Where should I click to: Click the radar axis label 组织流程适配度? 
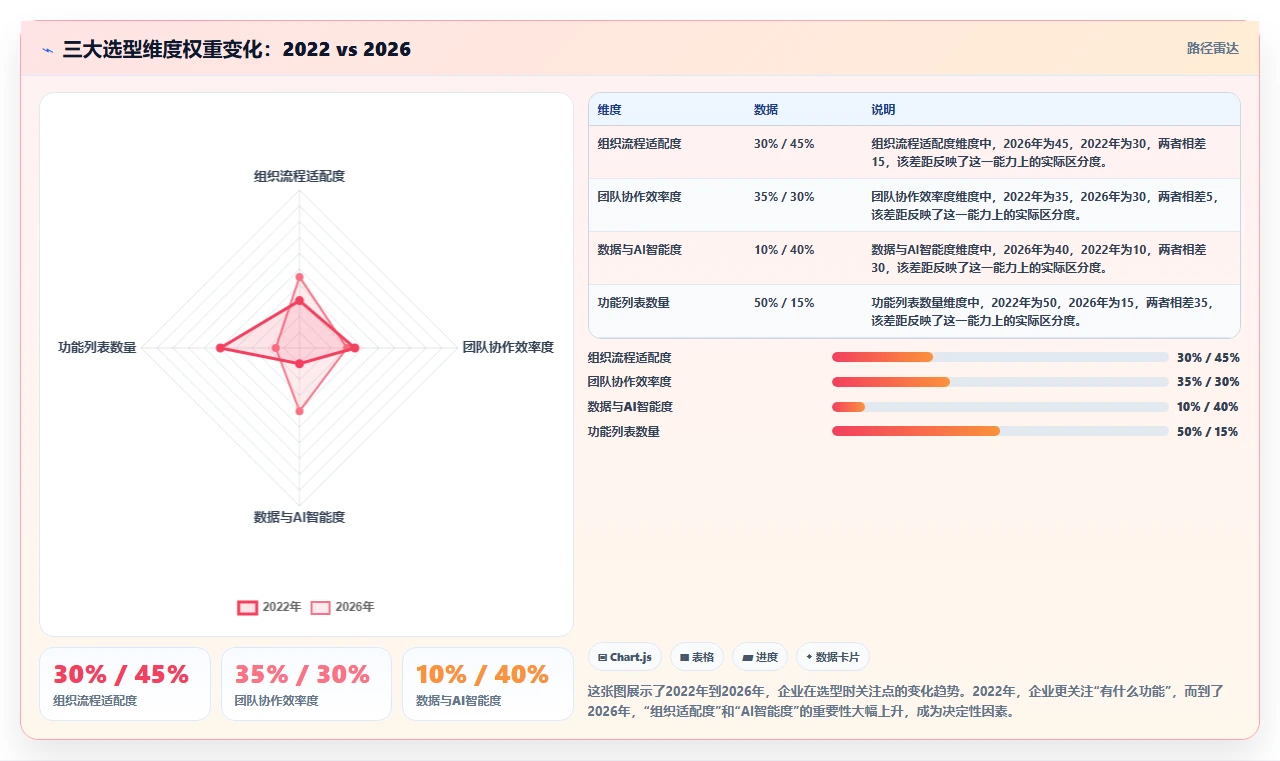click(299, 176)
